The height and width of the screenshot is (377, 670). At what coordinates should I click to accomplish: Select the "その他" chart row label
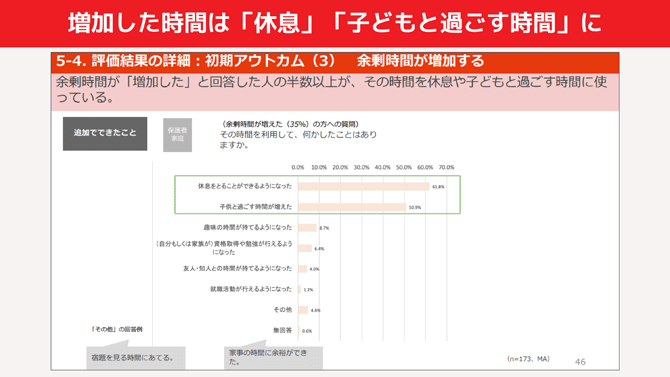tap(283, 309)
